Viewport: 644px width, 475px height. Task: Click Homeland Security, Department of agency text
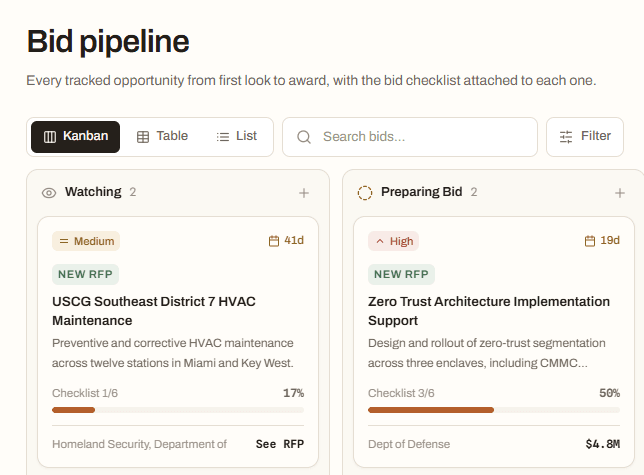click(139, 444)
